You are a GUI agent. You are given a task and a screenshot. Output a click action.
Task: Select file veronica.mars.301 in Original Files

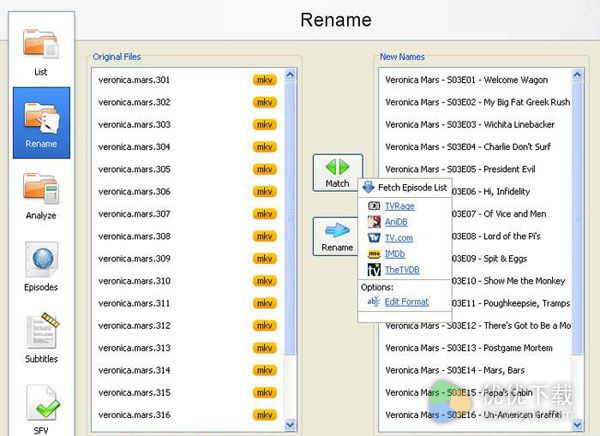coord(188,80)
